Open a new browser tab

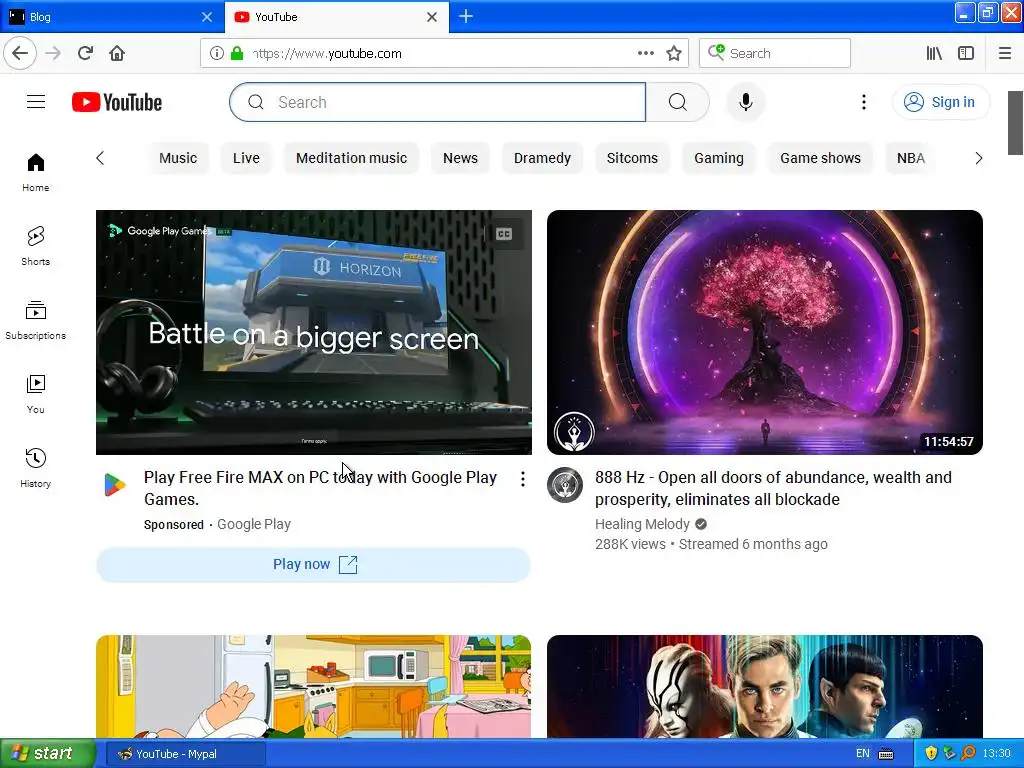[x=466, y=16]
